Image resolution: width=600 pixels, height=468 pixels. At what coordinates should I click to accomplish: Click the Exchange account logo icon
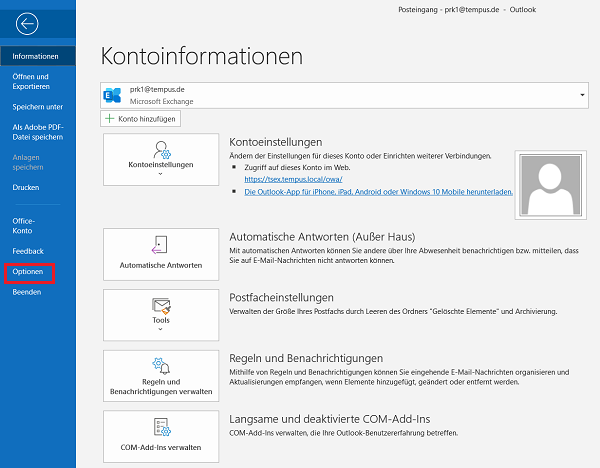(x=112, y=95)
